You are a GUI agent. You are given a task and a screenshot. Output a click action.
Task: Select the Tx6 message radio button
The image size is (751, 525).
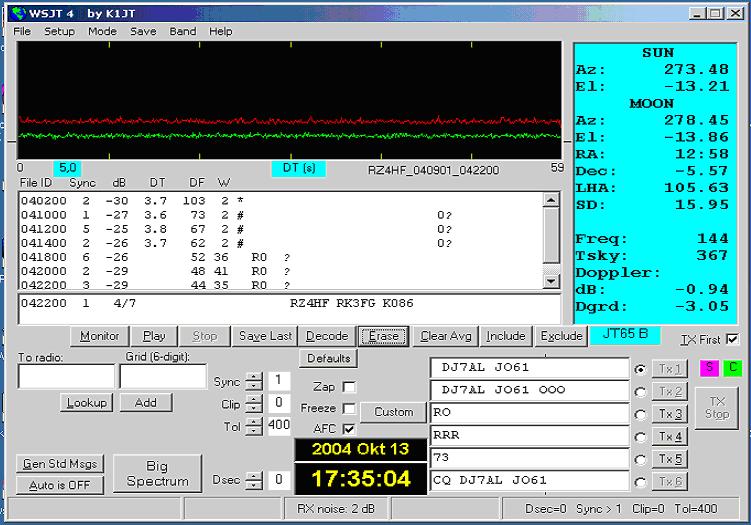640,482
